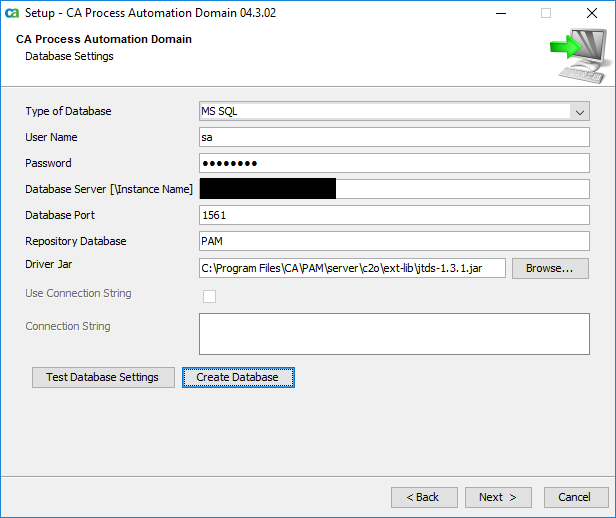Focus the Password input field
This screenshot has width=616, height=518.
point(394,163)
